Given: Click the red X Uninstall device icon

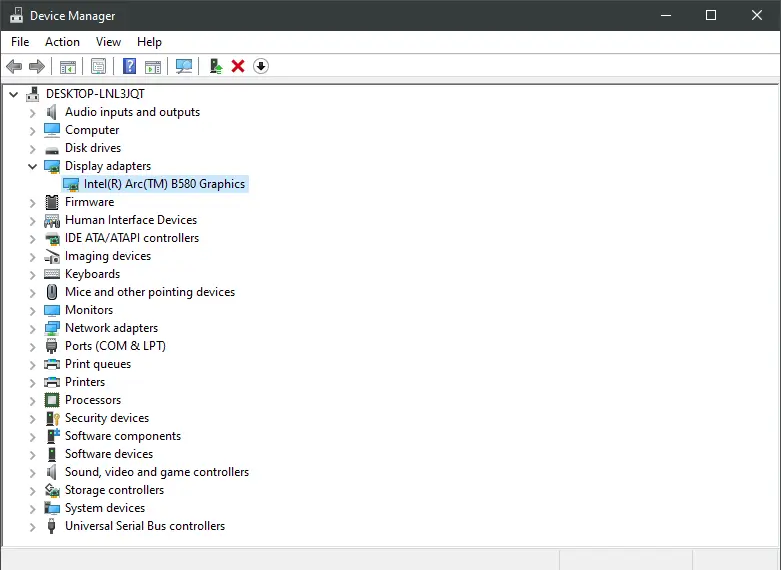Looking at the screenshot, I should coord(238,66).
